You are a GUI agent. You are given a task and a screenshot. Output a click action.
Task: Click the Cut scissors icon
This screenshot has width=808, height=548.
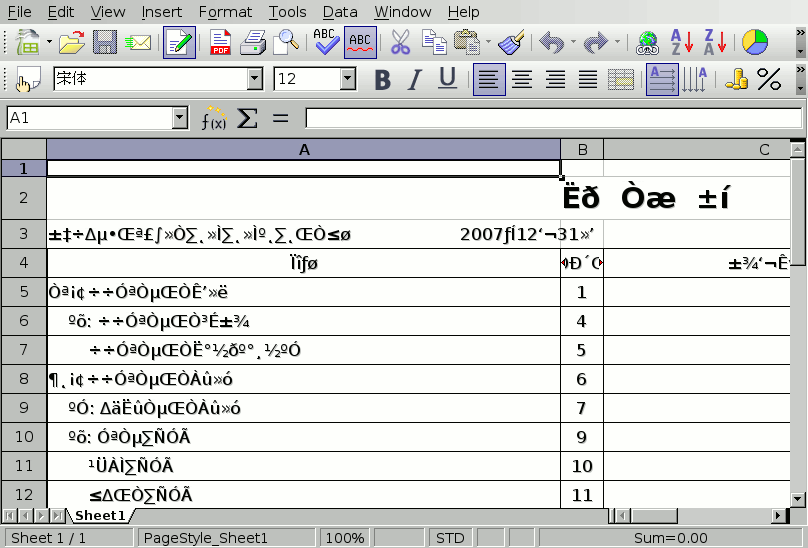point(400,43)
